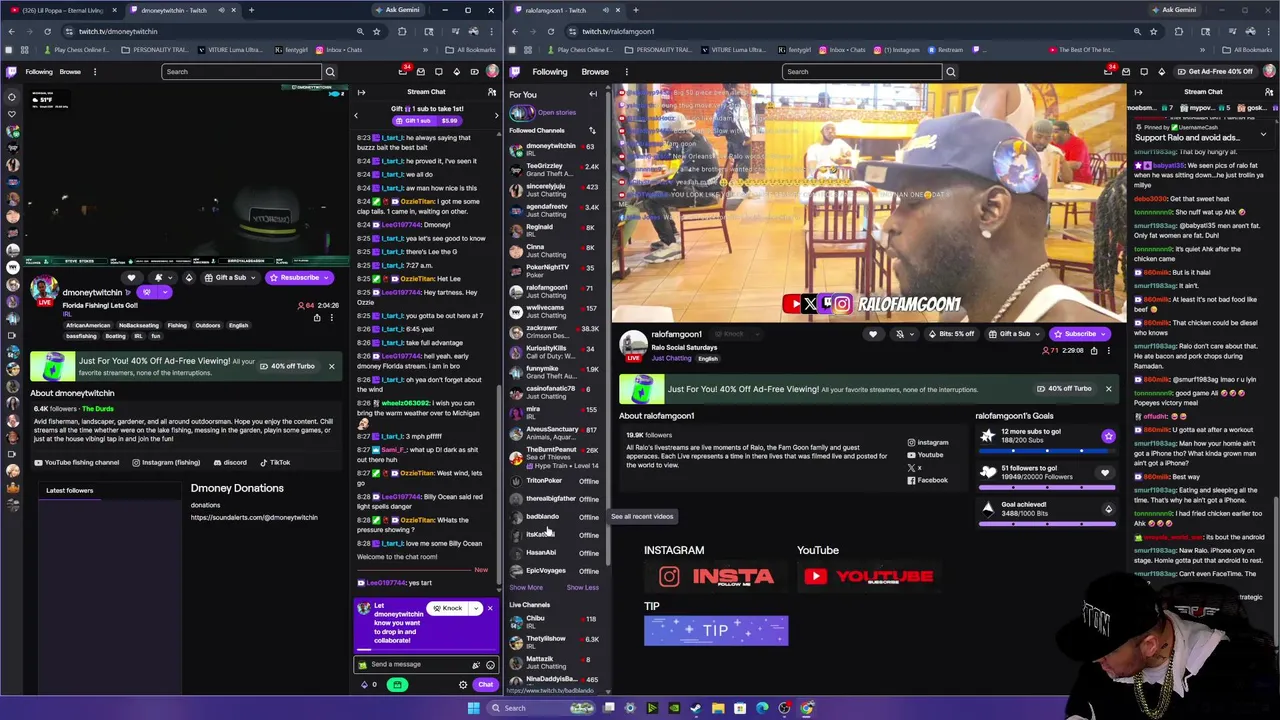The width and height of the screenshot is (1280, 720).
Task: Select Following tab in left Twitch window
Action: point(39,72)
